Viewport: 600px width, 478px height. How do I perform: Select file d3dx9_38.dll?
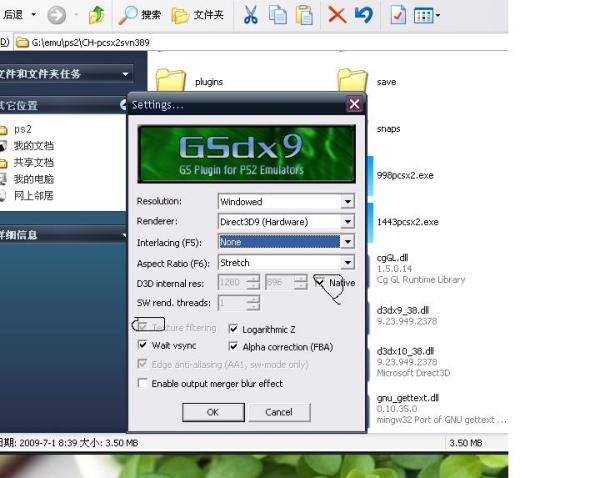click(x=403, y=310)
